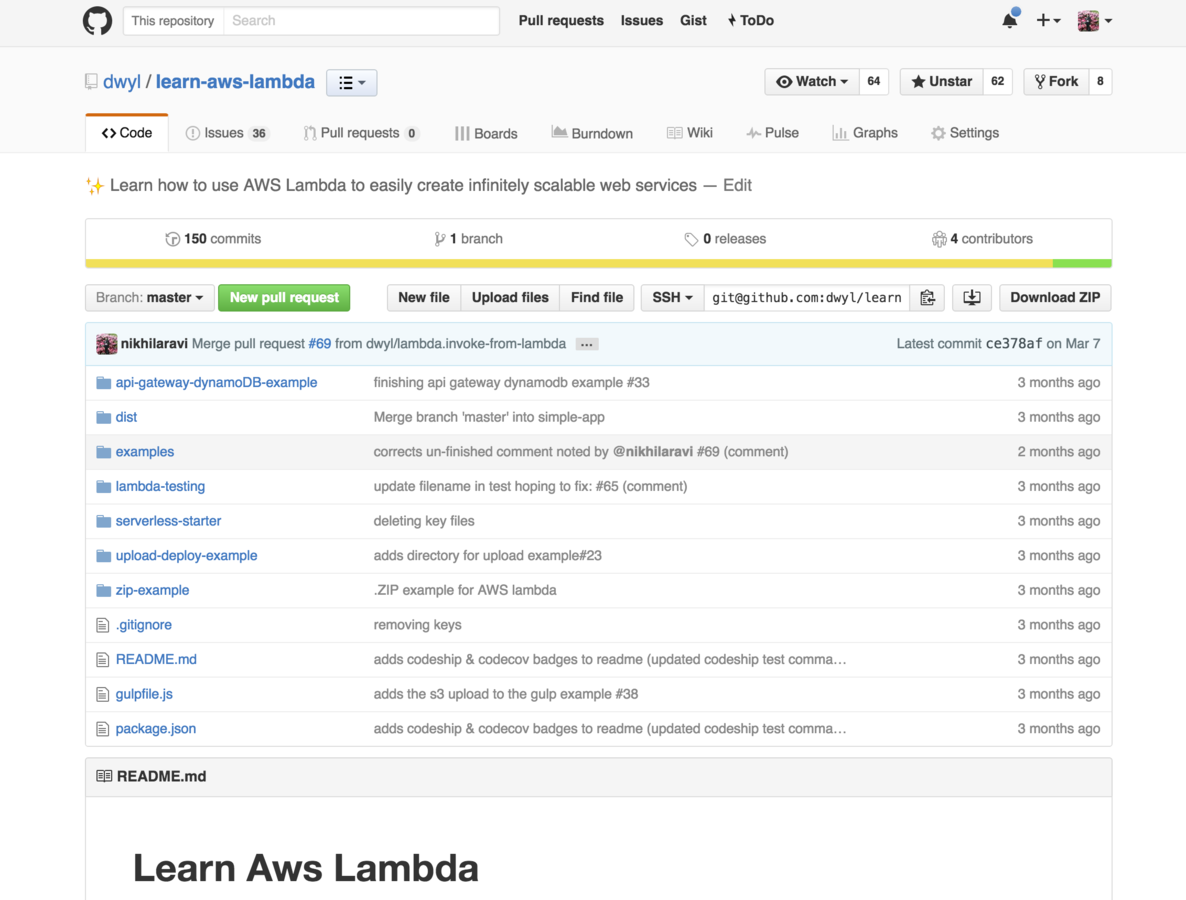Image resolution: width=1186 pixels, height=900 pixels.
Task: Click the Fork button
Action: (x=1056, y=82)
